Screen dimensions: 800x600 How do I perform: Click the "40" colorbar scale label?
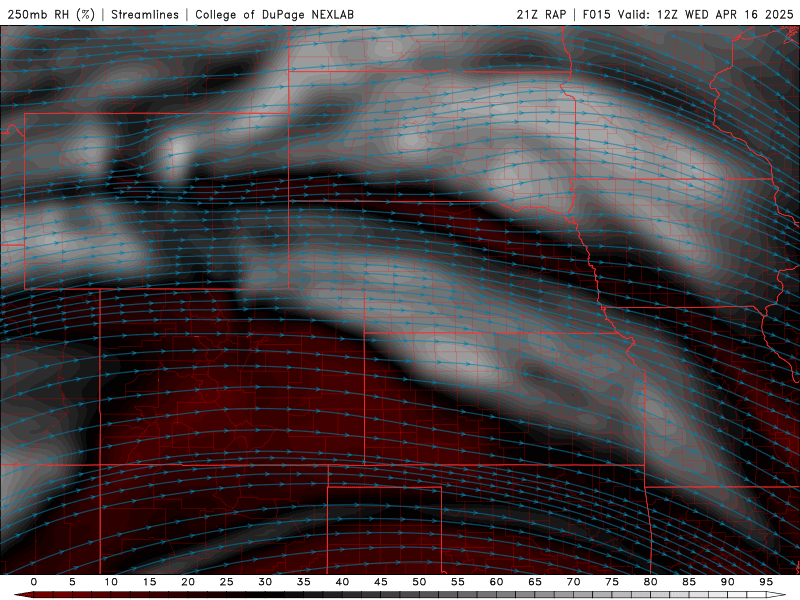pos(342,582)
